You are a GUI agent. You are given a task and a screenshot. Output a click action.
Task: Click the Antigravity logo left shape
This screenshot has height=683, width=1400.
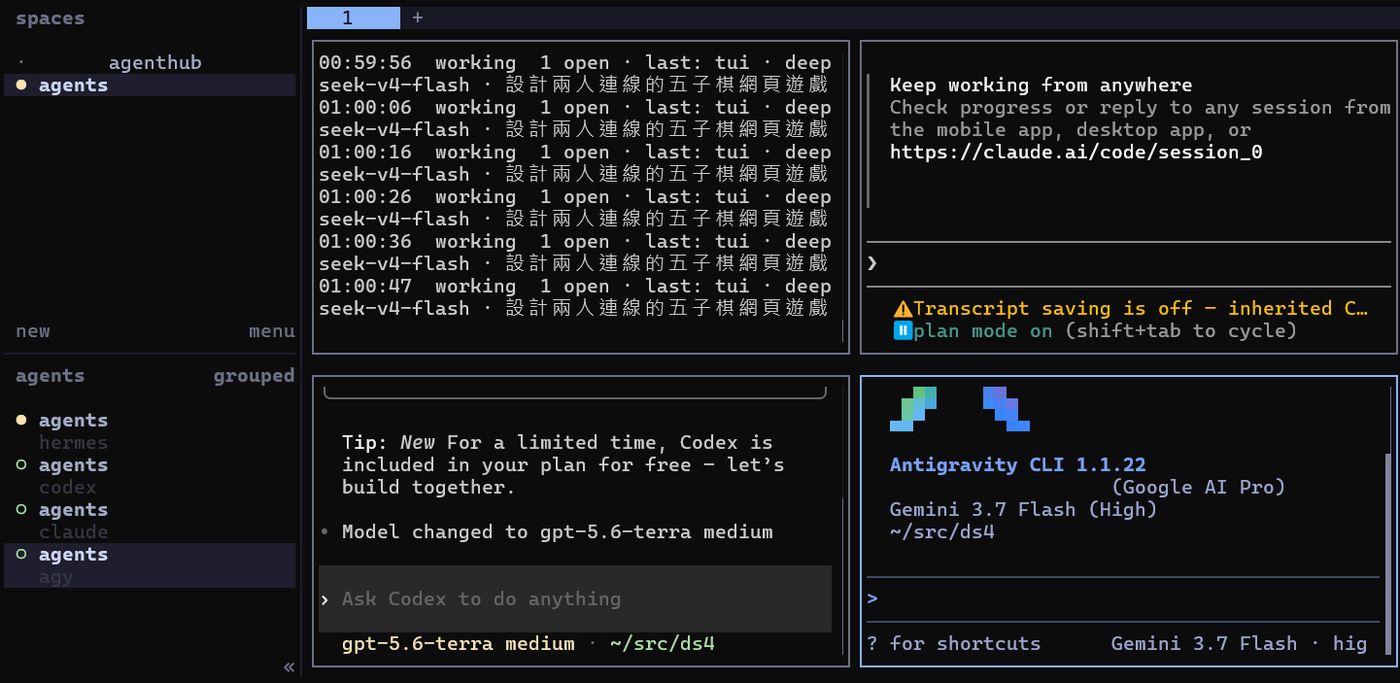click(913, 408)
